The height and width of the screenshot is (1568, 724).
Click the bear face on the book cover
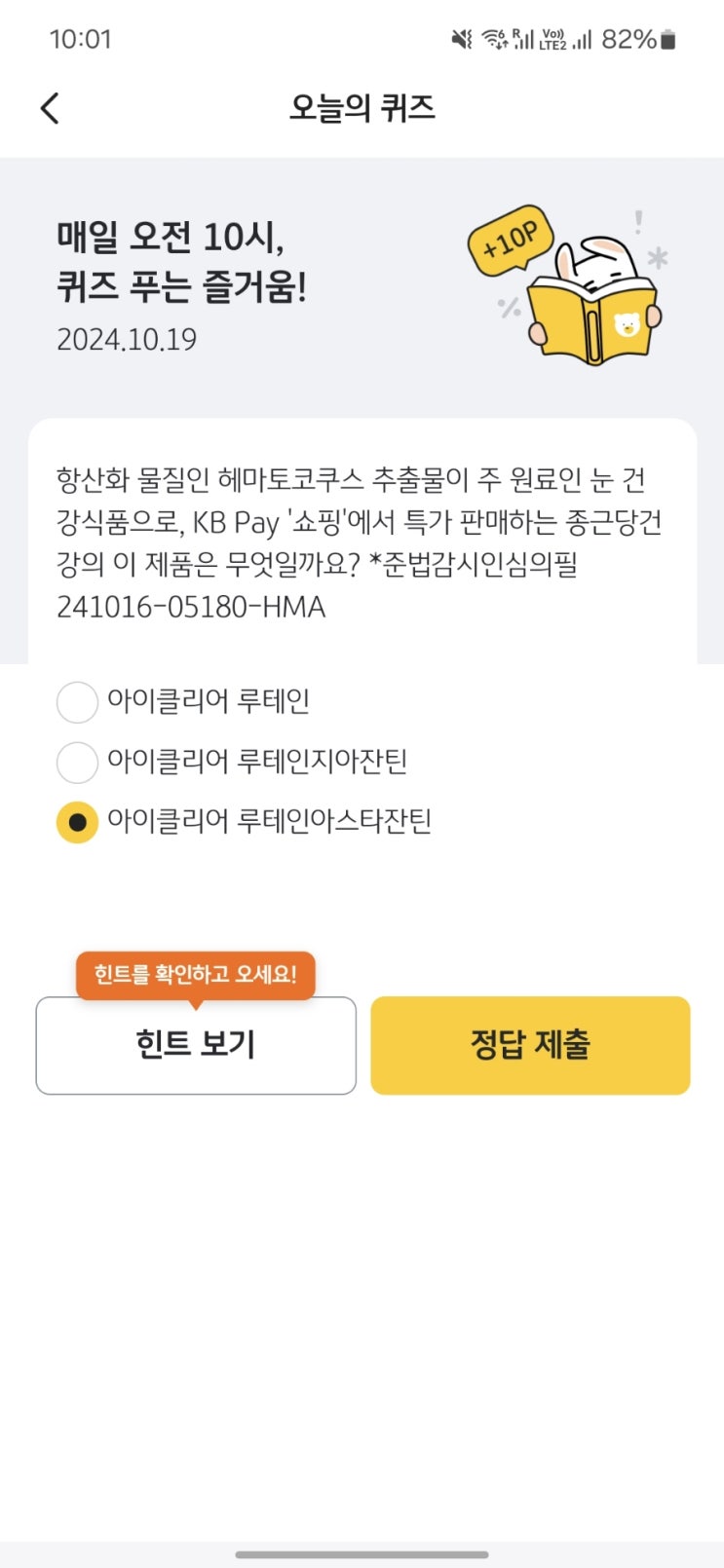pos(628,324)
